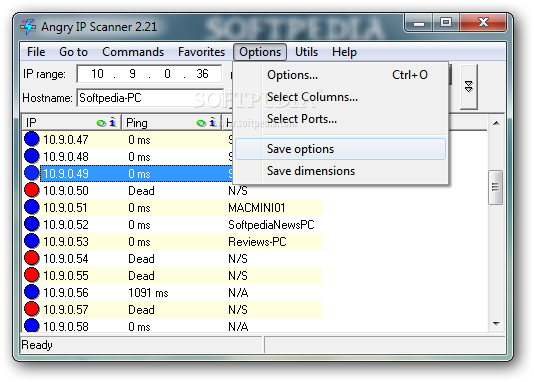This screenshot has height=382, width=534.
Task: Select row 10.9.0.48
Action: point(172,156)
